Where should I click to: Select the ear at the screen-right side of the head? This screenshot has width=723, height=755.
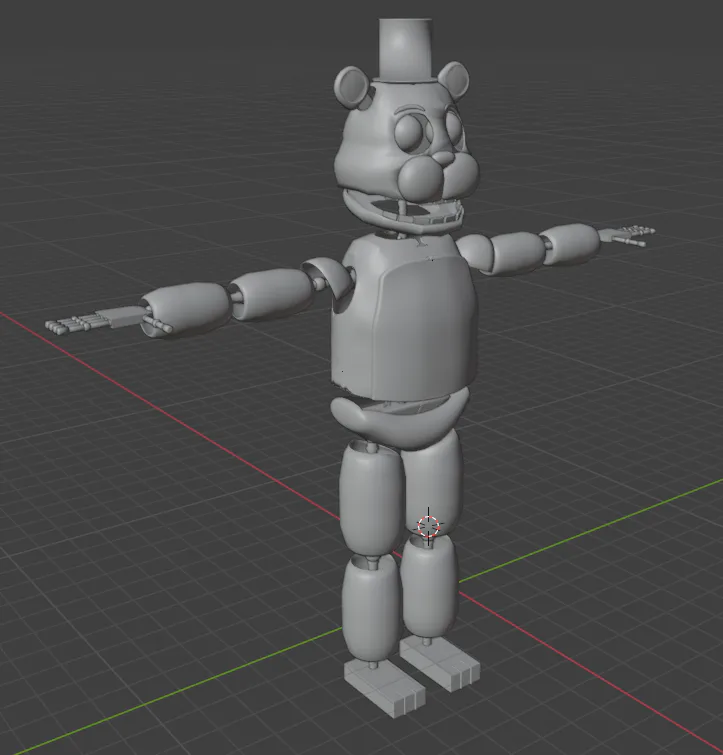click(x=454, y=79)
